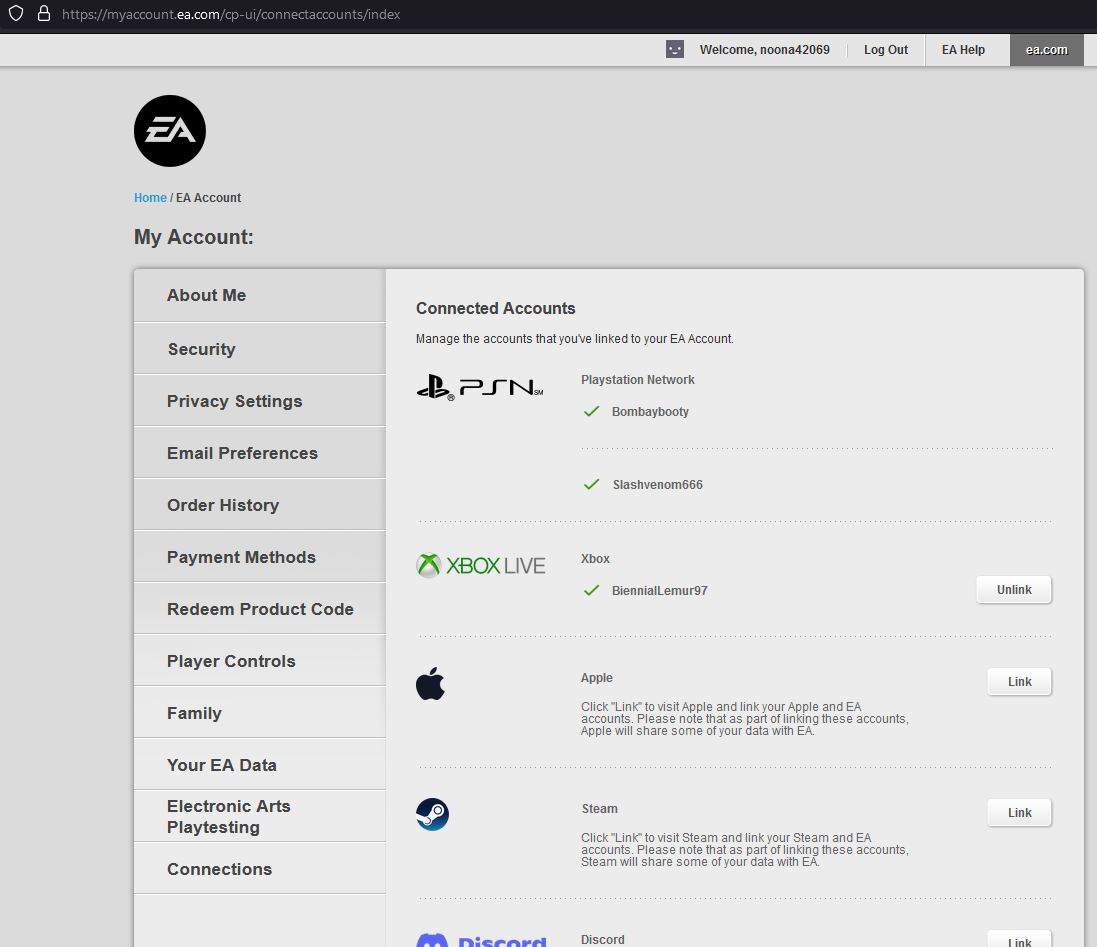
Task: Click the Xbox label text
Action: tap(595, 559)
